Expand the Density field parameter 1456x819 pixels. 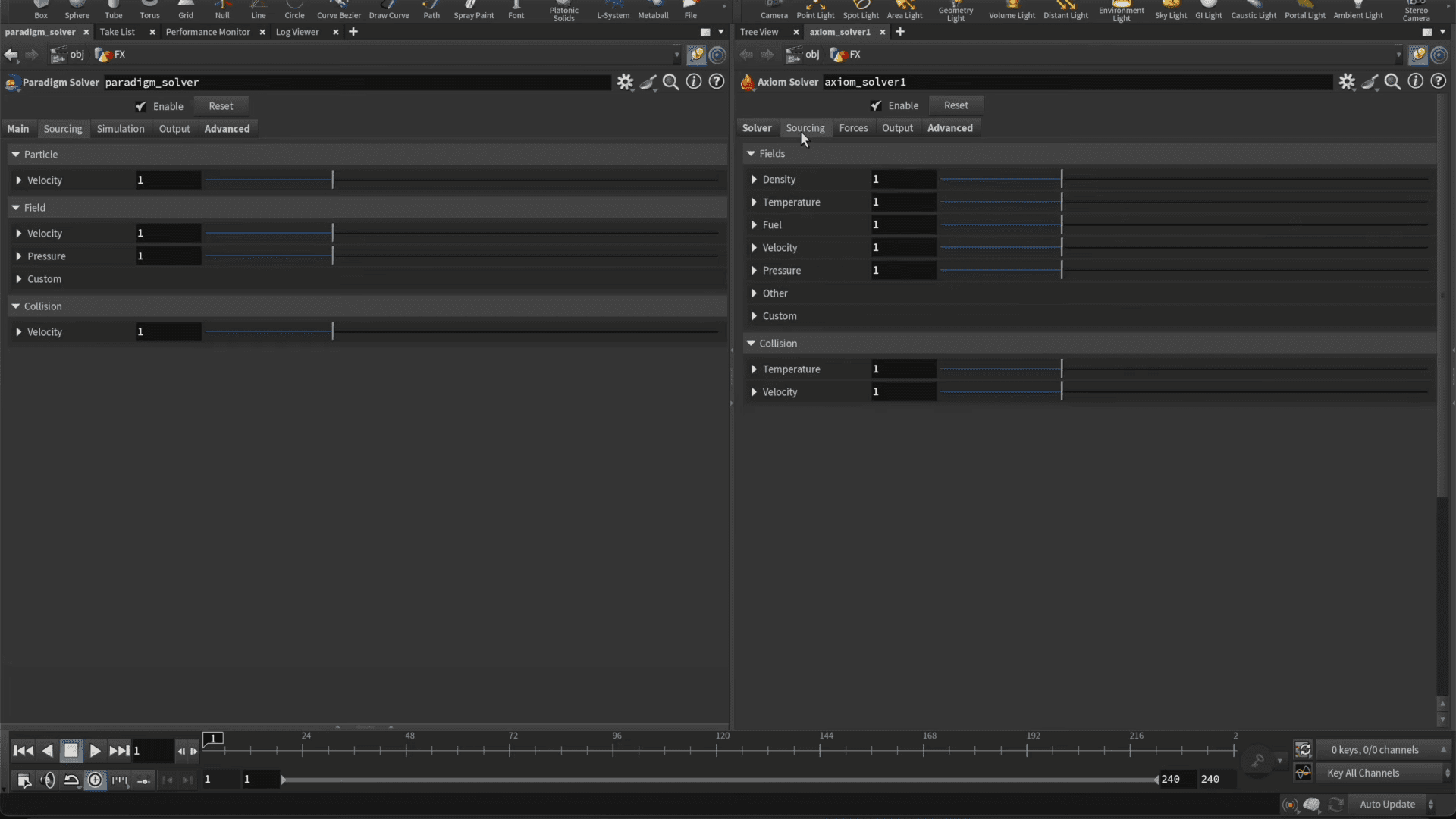coord(754,180)
